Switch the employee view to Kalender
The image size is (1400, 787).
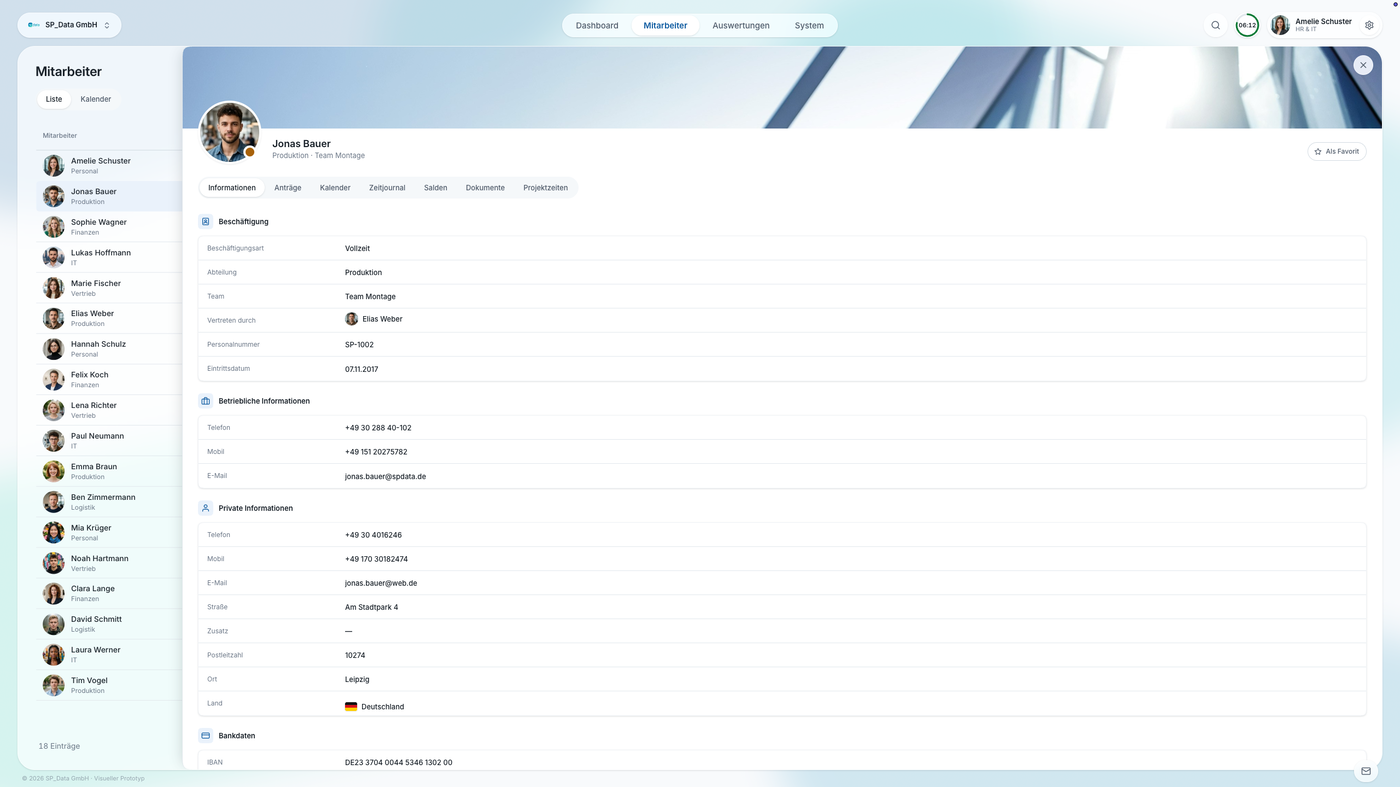click(96, 99)
